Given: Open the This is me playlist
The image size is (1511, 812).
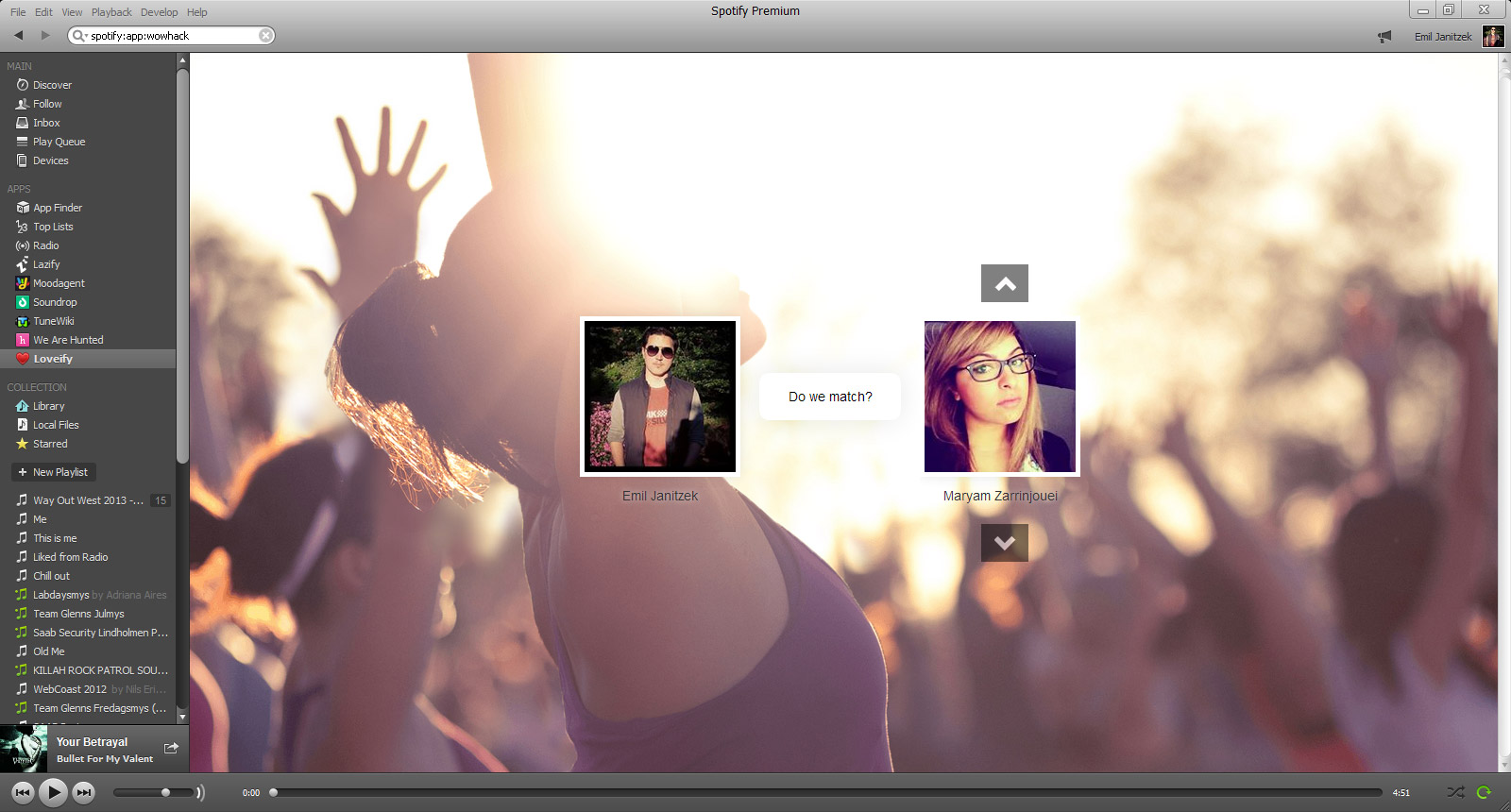Looking at the screenshot, I should pyautogui.click(x=55, y=538).
